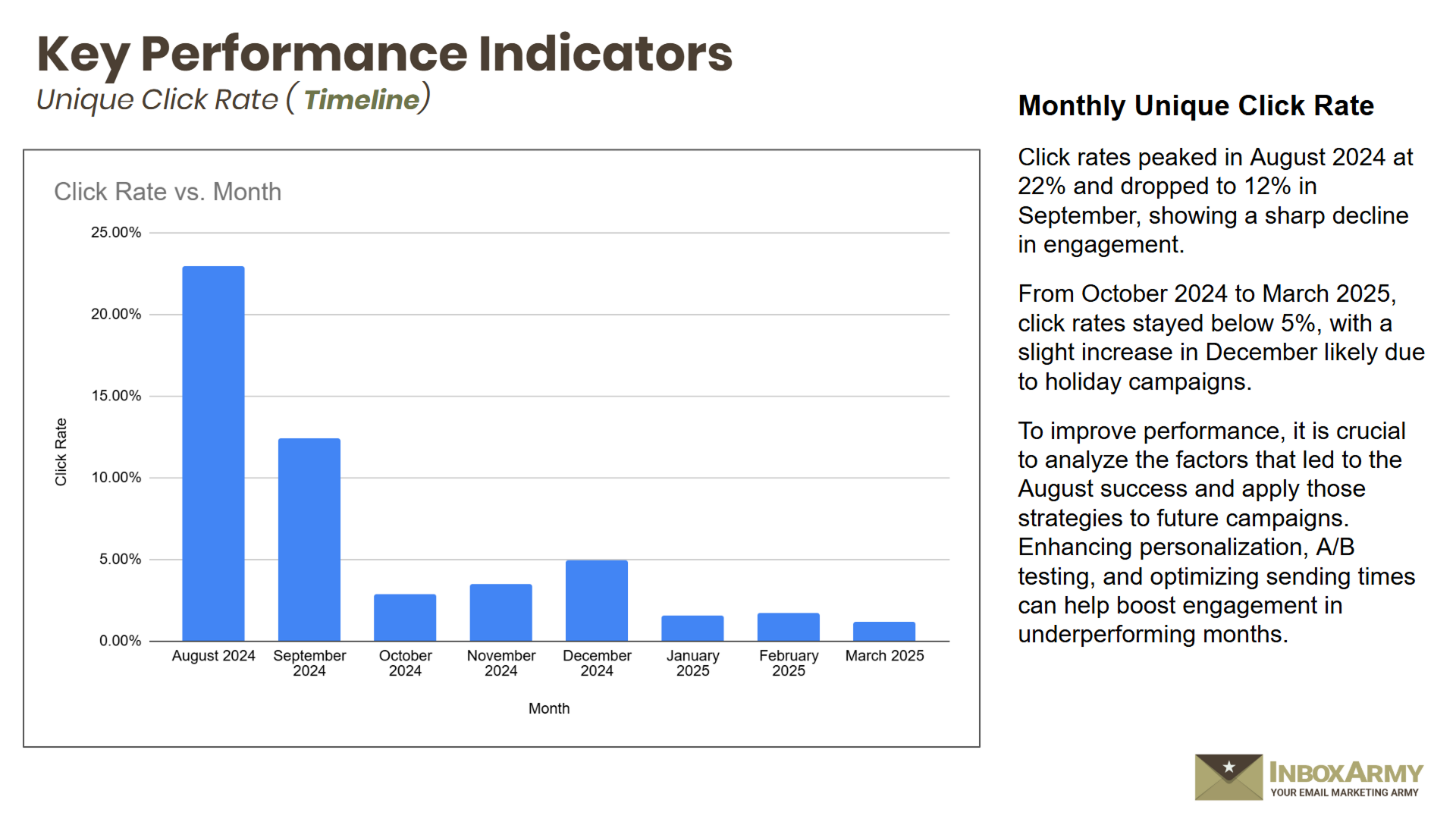Click the paragraph starting "From October 2024"
The image size is (1456, 819).
tap(1220, 337)
